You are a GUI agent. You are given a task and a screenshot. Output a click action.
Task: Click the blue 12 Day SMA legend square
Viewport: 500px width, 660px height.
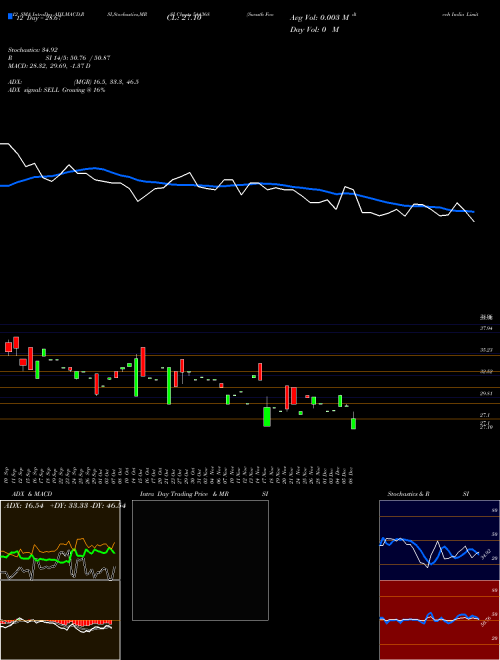tap(11, 17)
